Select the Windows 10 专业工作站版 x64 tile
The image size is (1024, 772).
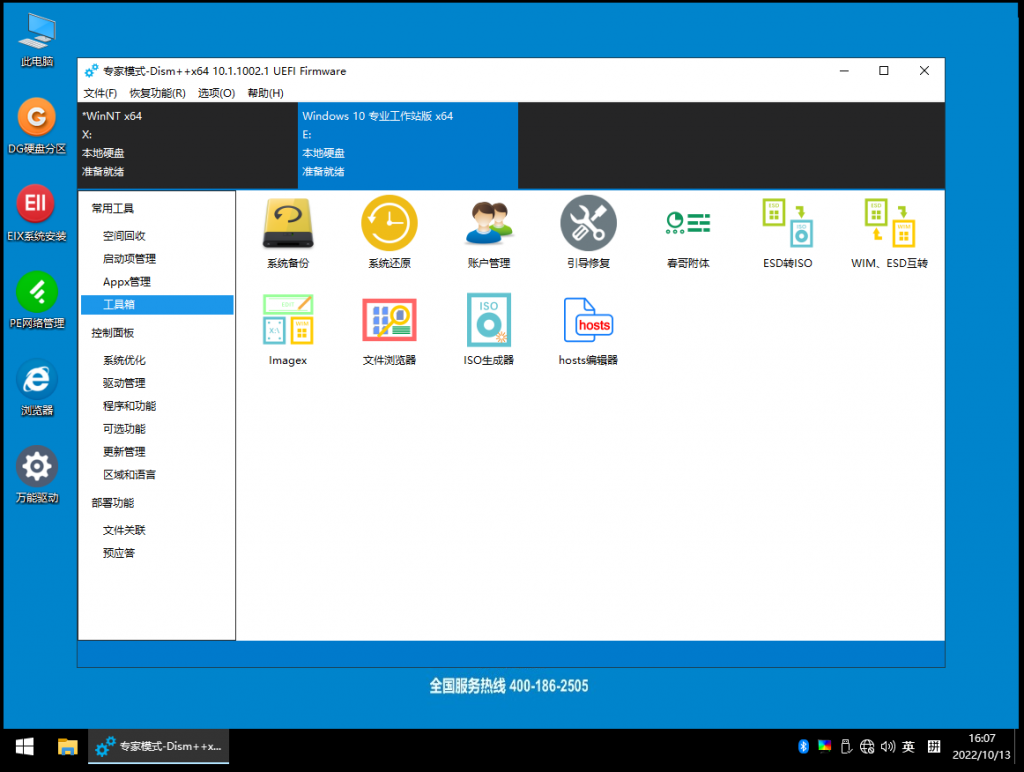click(x=408, y=145)
